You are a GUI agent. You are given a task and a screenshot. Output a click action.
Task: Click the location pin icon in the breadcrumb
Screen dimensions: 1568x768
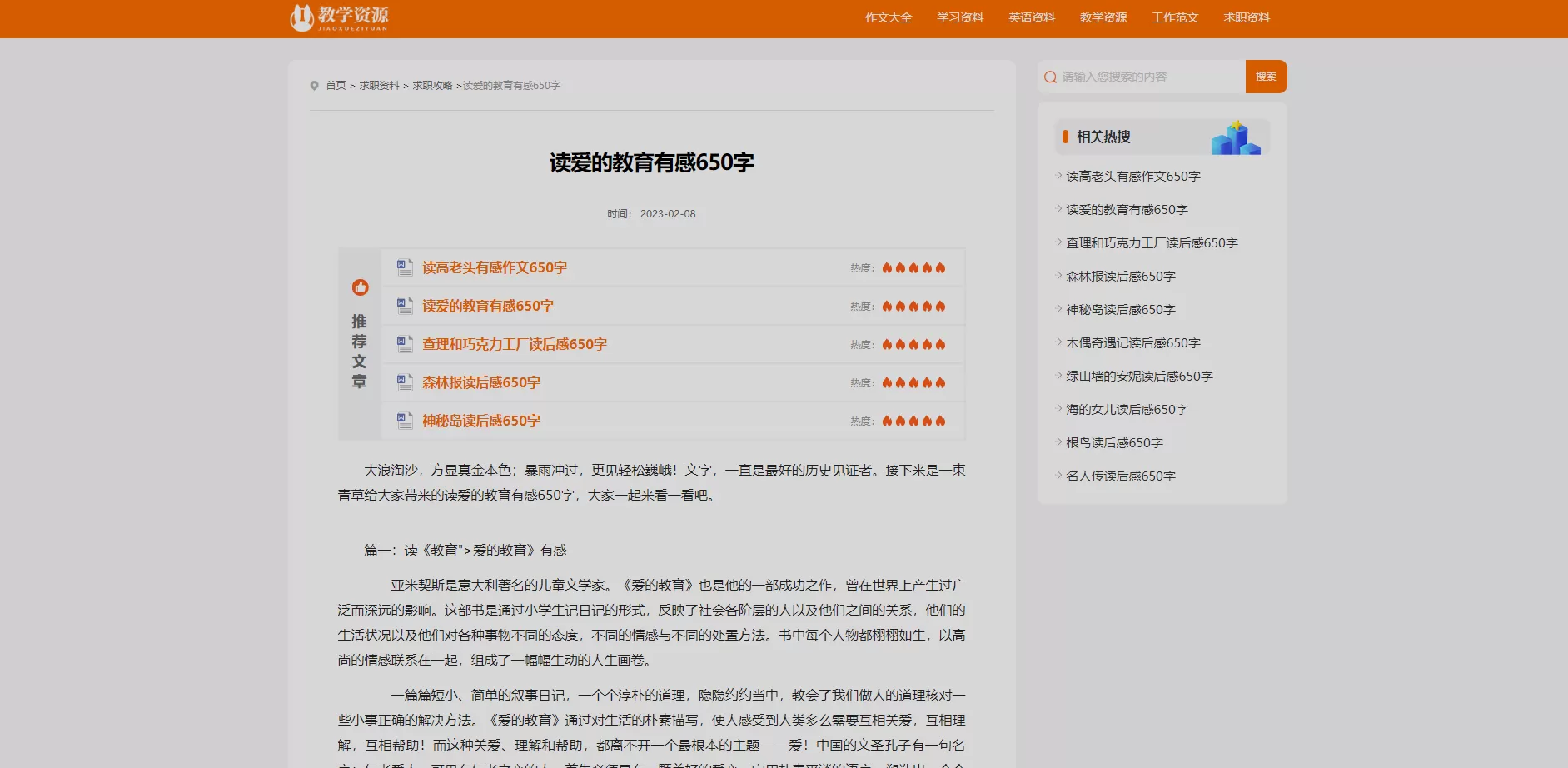click(x=314, y=85)
